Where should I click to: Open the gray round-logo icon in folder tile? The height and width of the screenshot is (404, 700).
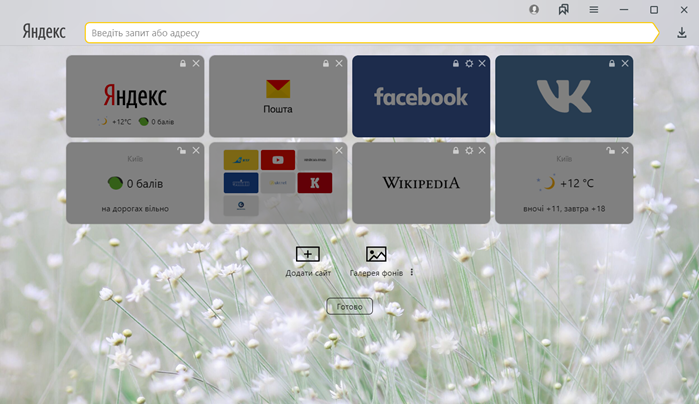click(x=241, y=205)
